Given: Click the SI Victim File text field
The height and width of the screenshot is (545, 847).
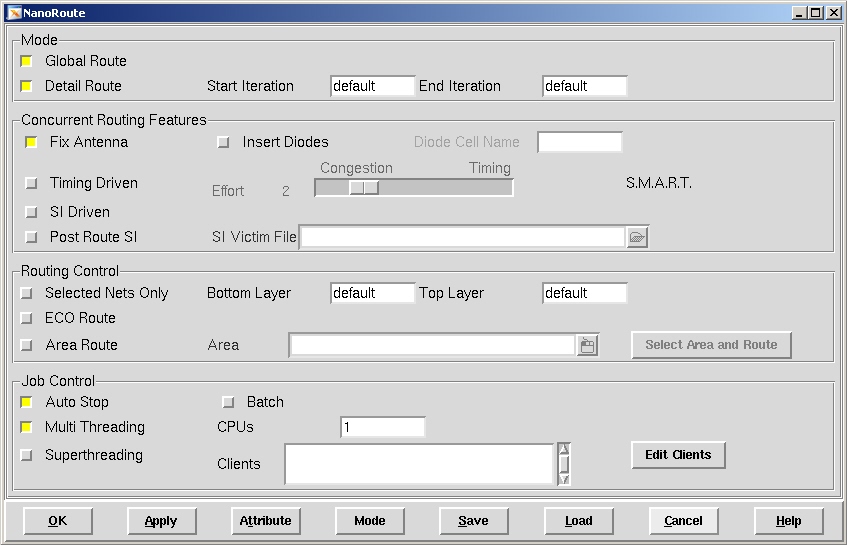Looking at the screenshot, I should point(463,237).
